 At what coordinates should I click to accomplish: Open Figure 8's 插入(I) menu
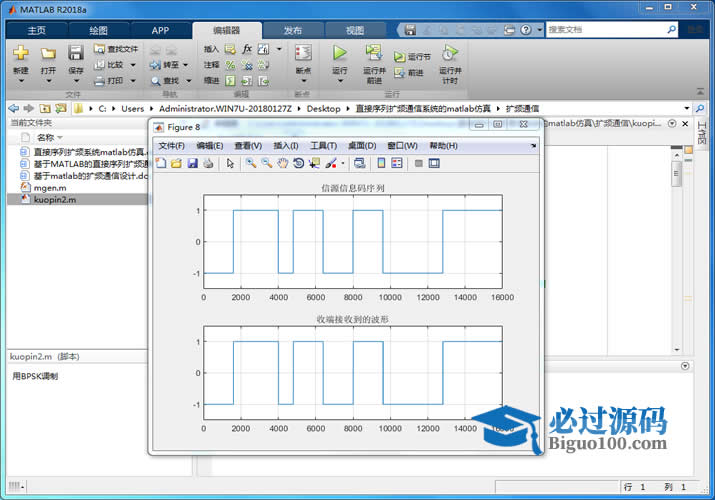pos(286,146)
